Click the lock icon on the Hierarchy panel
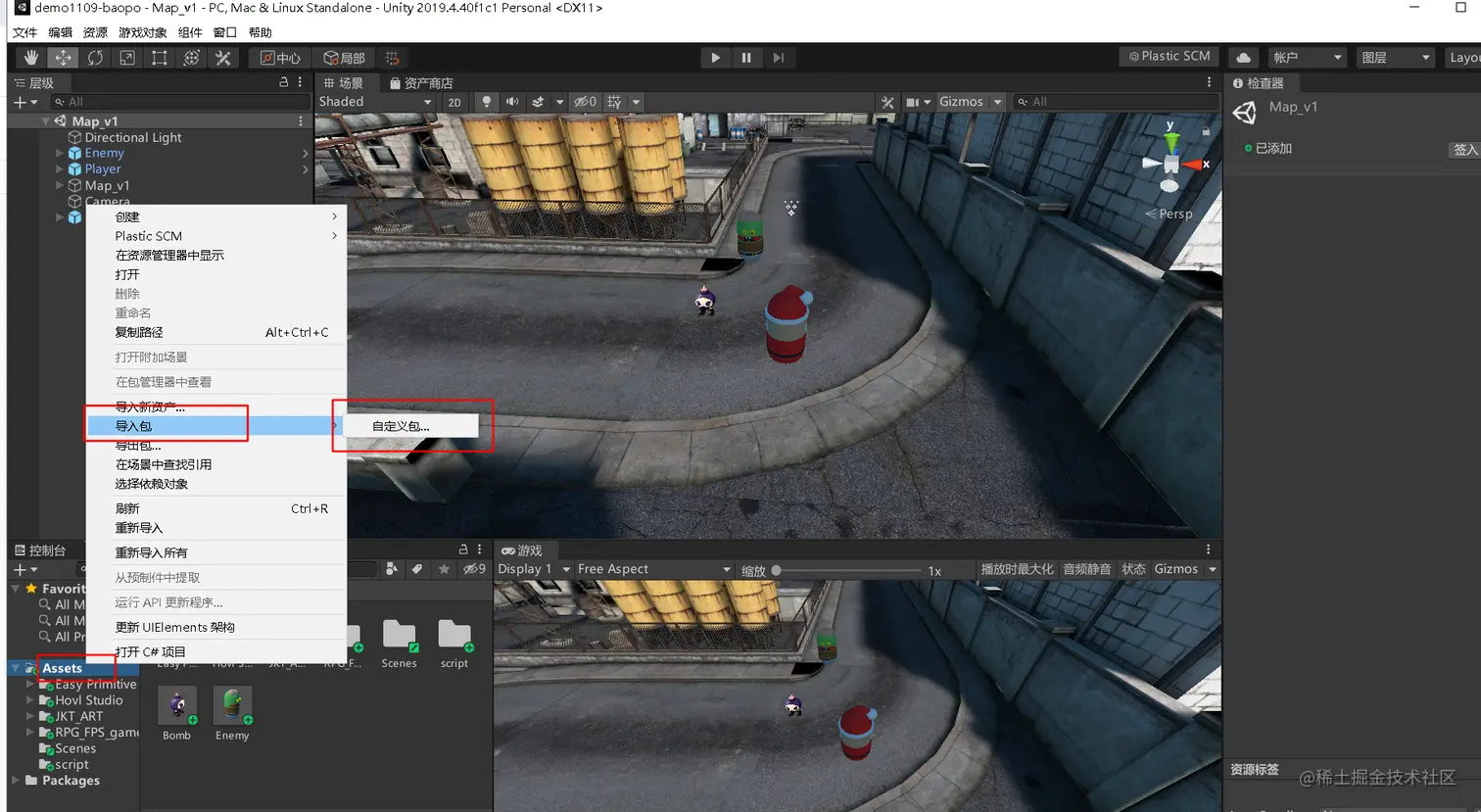Viewport: 1481px width, 812px height. [284, 82]
